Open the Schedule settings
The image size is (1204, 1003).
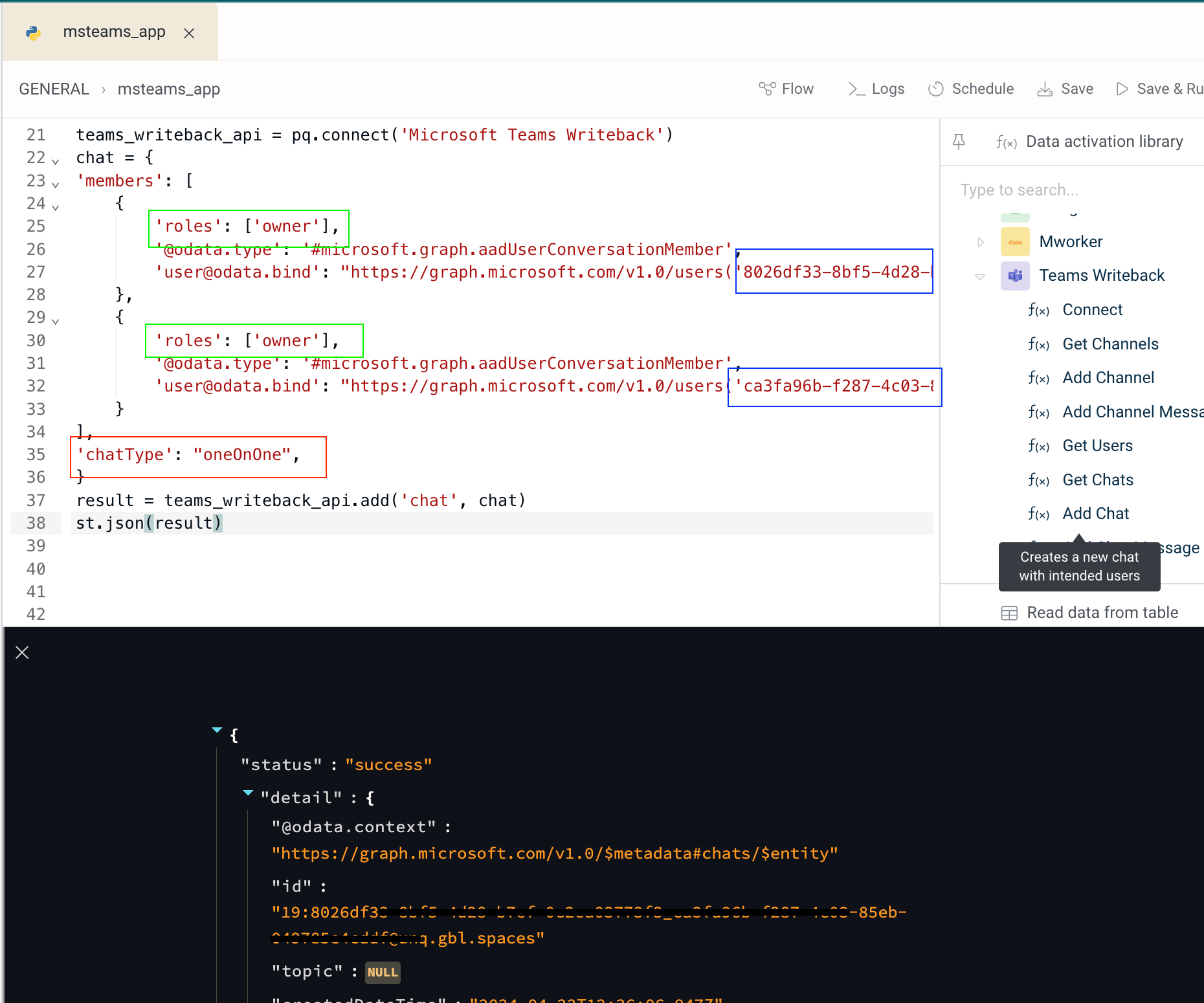[971, 89]
